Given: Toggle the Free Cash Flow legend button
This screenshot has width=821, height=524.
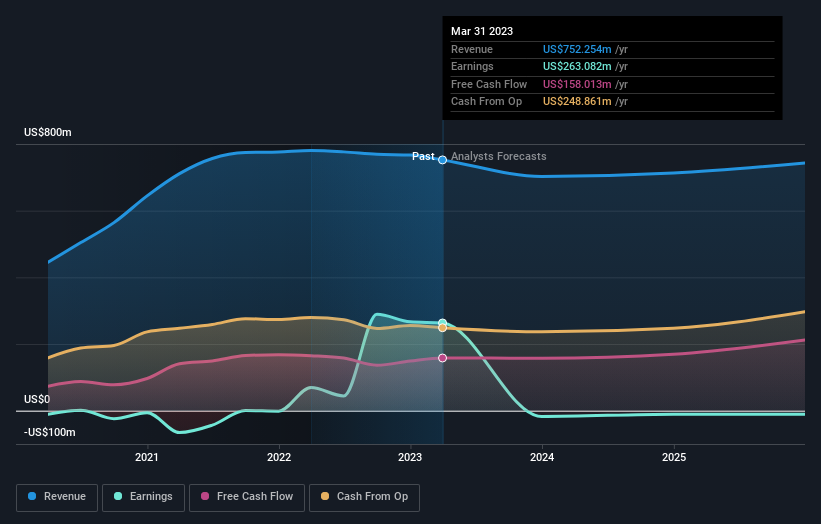Looking at the screenshot, I should tap(247, 497).
